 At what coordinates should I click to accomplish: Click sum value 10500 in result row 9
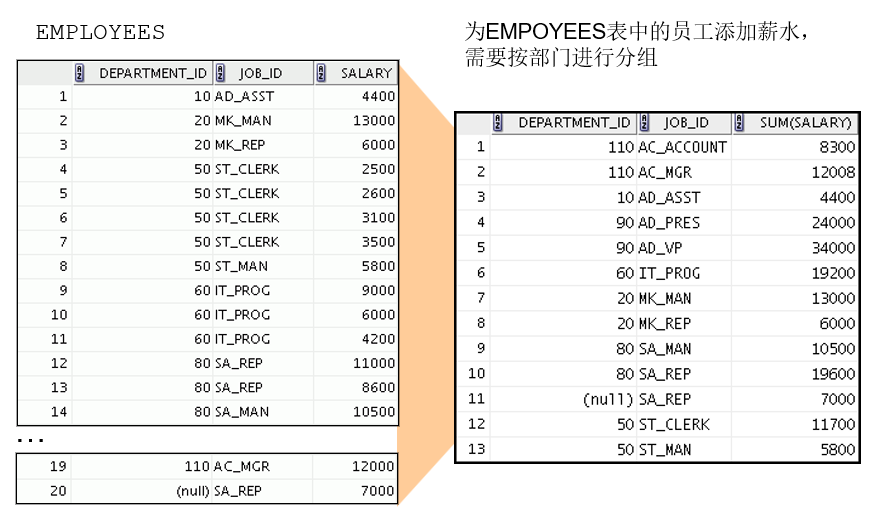[x=833, y=349]
